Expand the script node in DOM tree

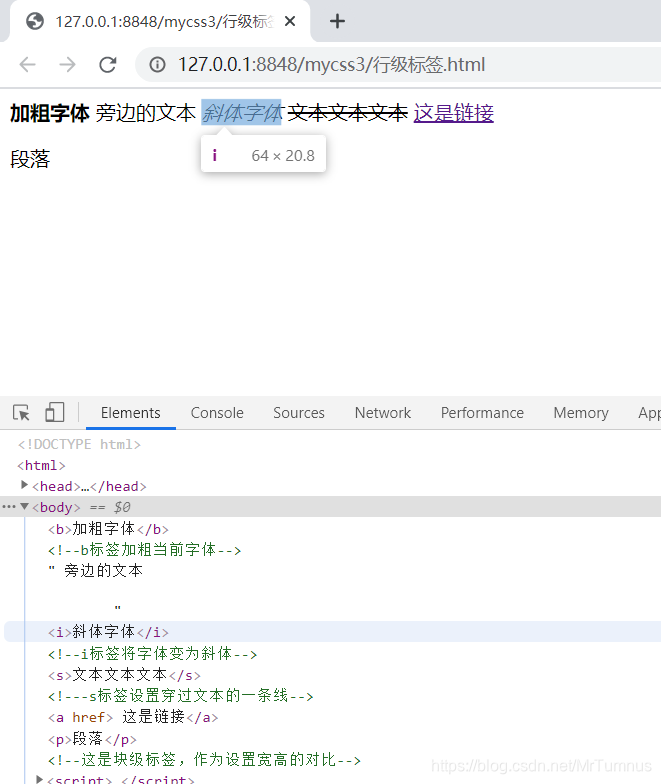pyautogui.click(x=40, y=779)
